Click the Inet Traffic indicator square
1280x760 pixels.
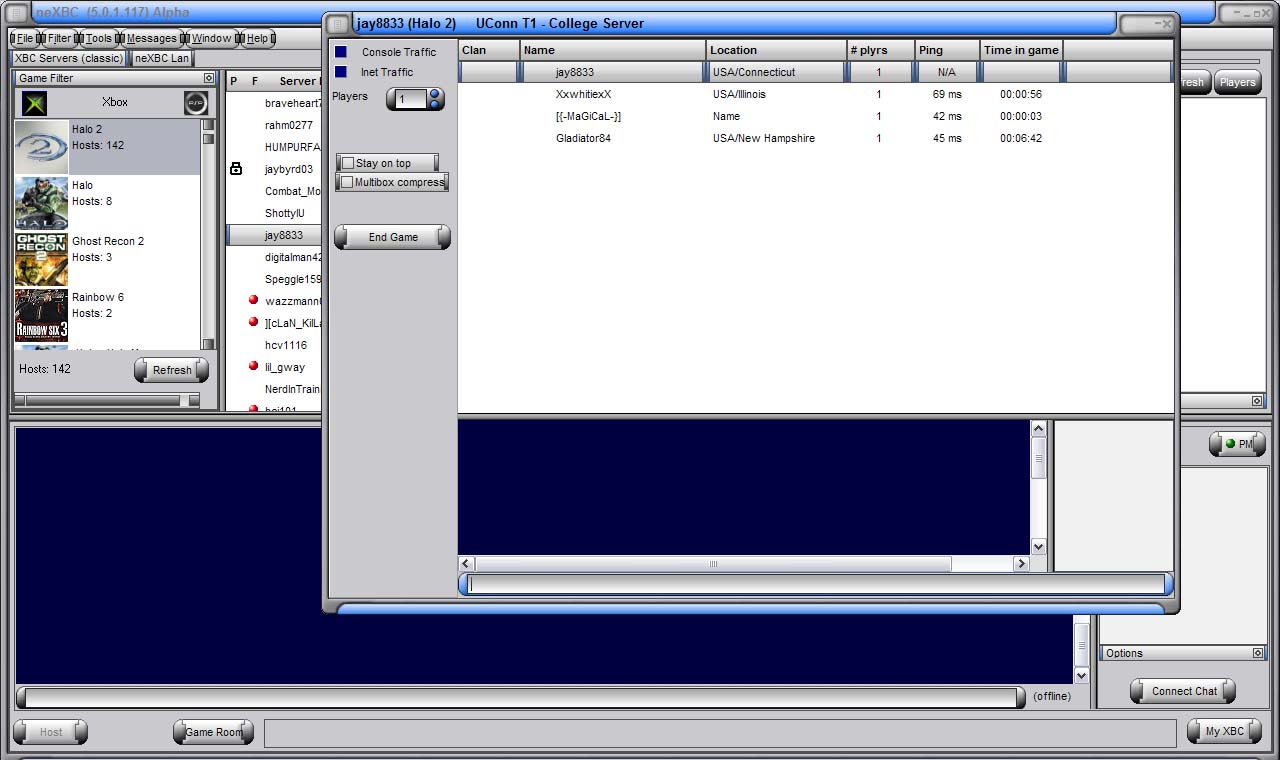coord(341,72)
